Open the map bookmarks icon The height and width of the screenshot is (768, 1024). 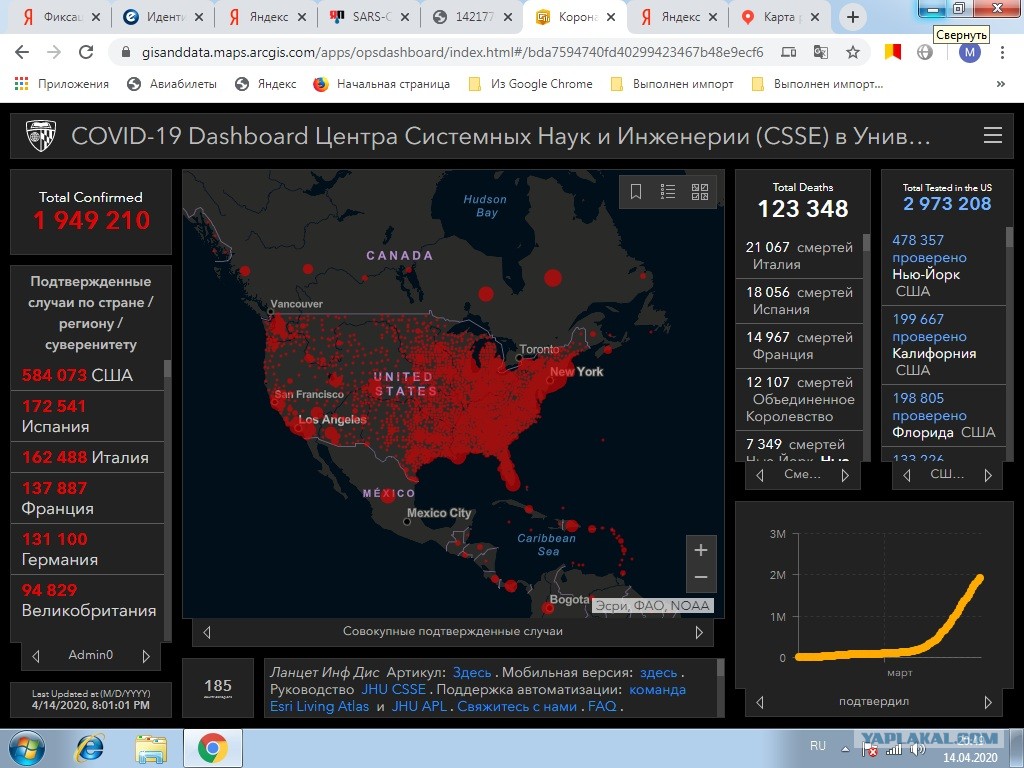pos(635,191)
